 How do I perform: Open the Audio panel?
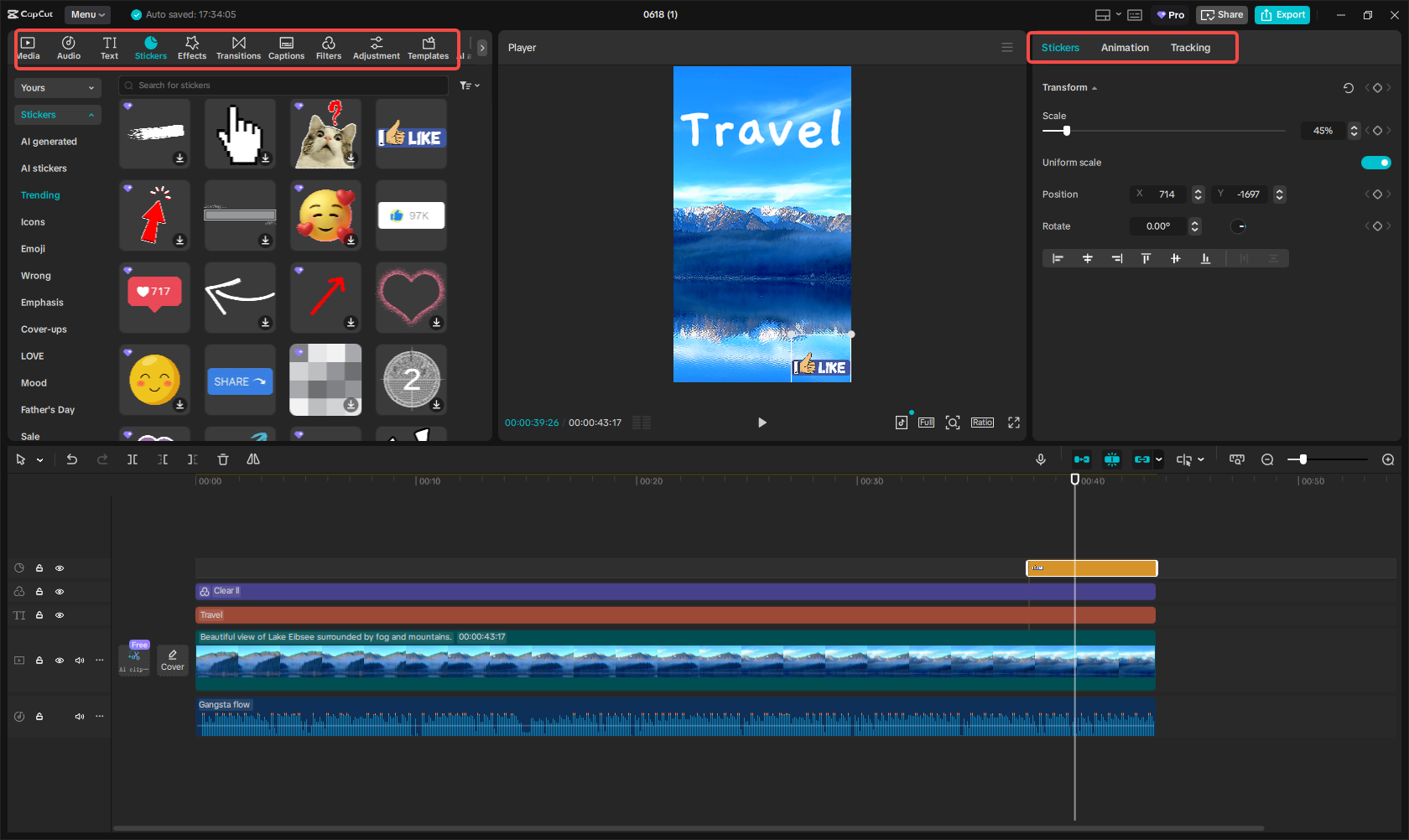click(x=68, y=47)
